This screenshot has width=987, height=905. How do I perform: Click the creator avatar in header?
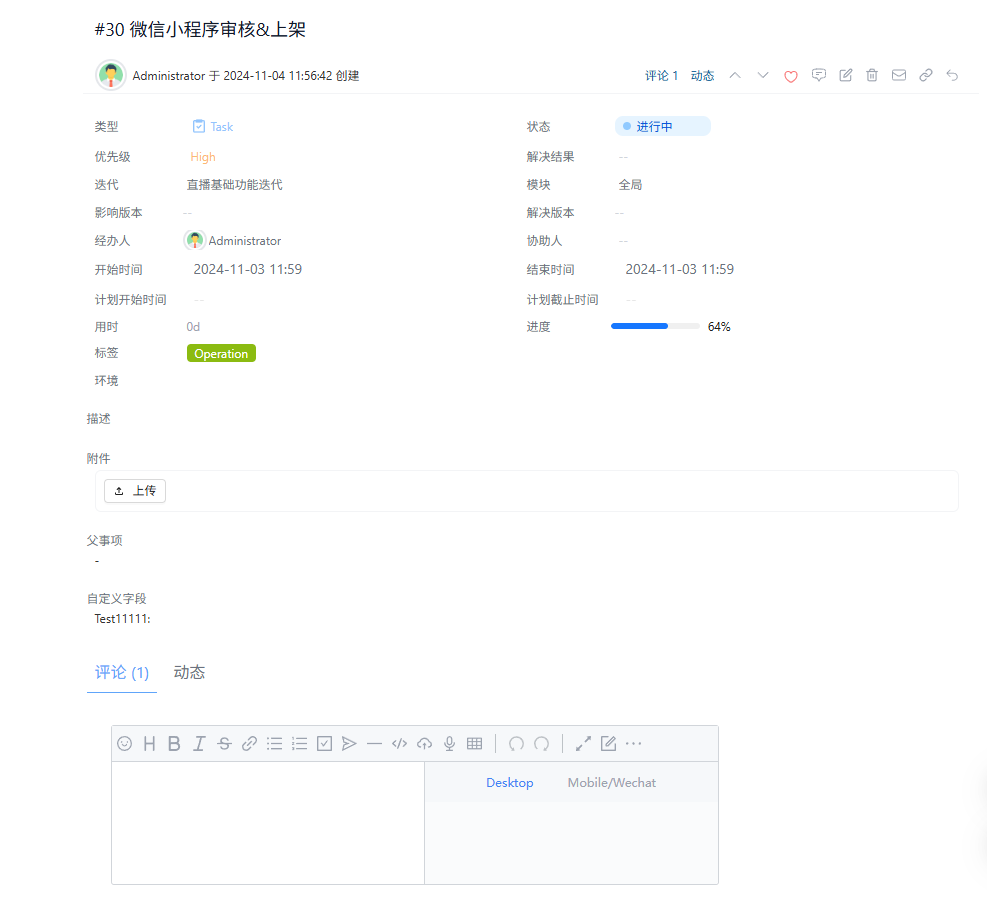pos(111,76)
